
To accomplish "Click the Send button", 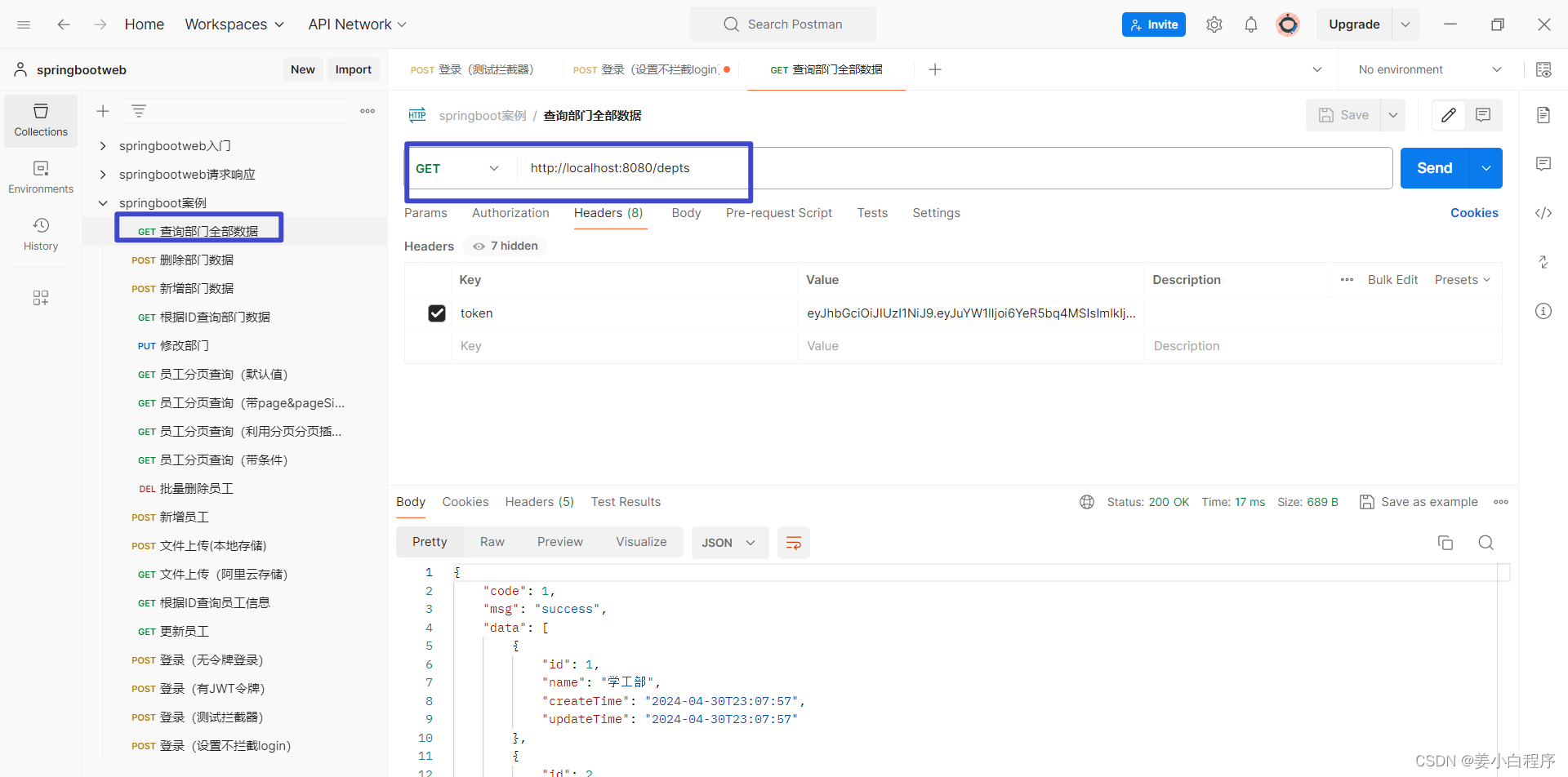I will 1433,167.
